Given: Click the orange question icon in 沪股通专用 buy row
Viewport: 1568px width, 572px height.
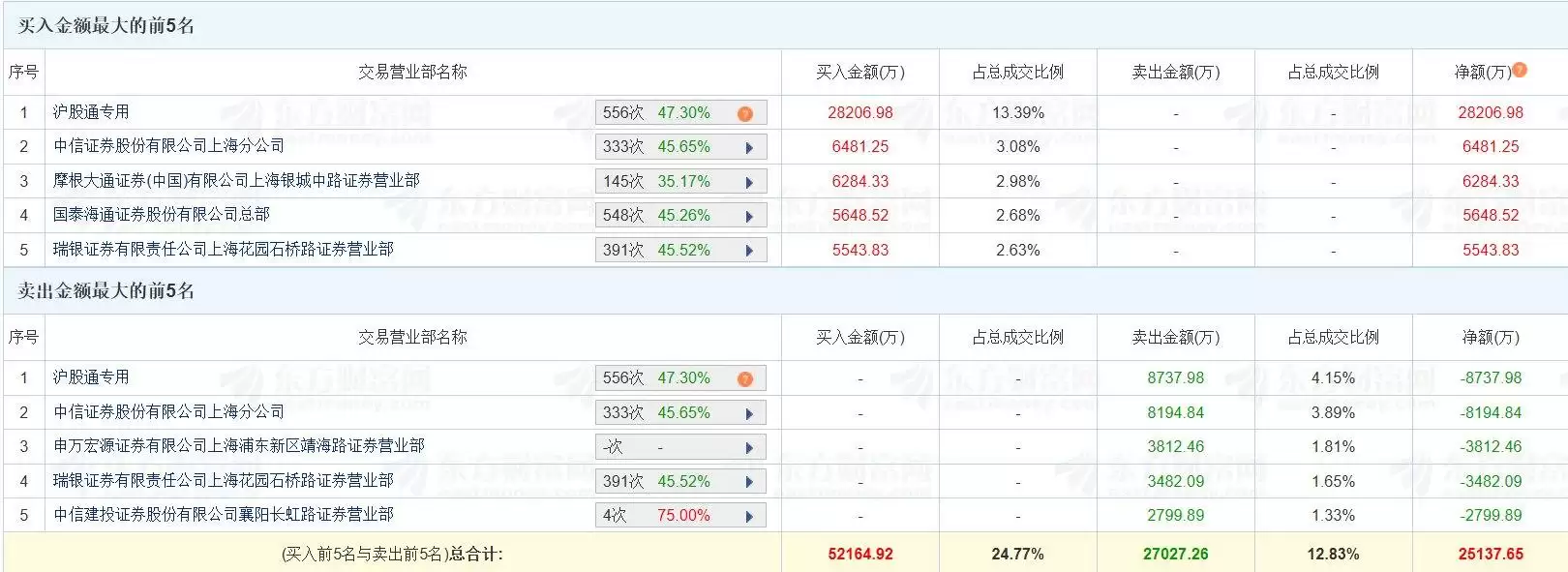Looking at the screenshot, I should click(x=744, y=113).
